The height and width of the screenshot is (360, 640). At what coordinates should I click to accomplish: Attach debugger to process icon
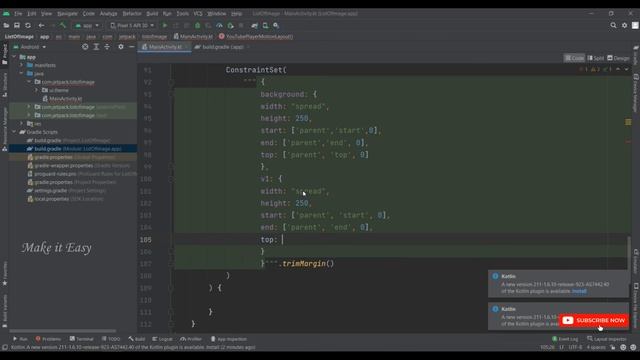(230, 25)
